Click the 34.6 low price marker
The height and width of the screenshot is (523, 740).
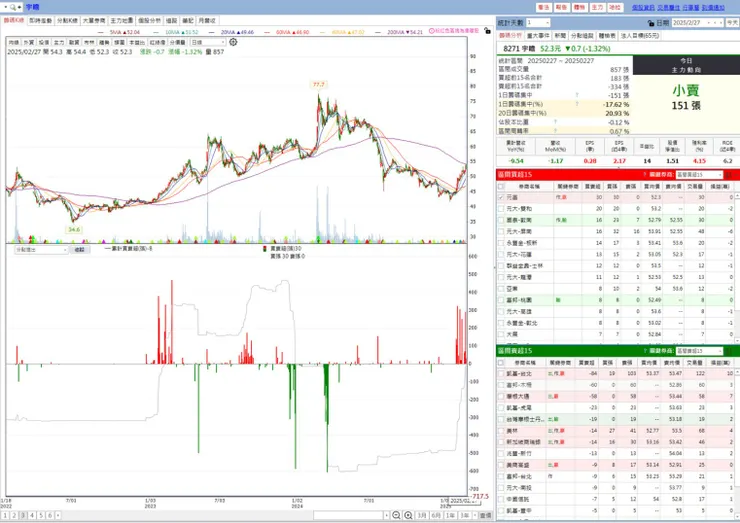coord(74,229)
